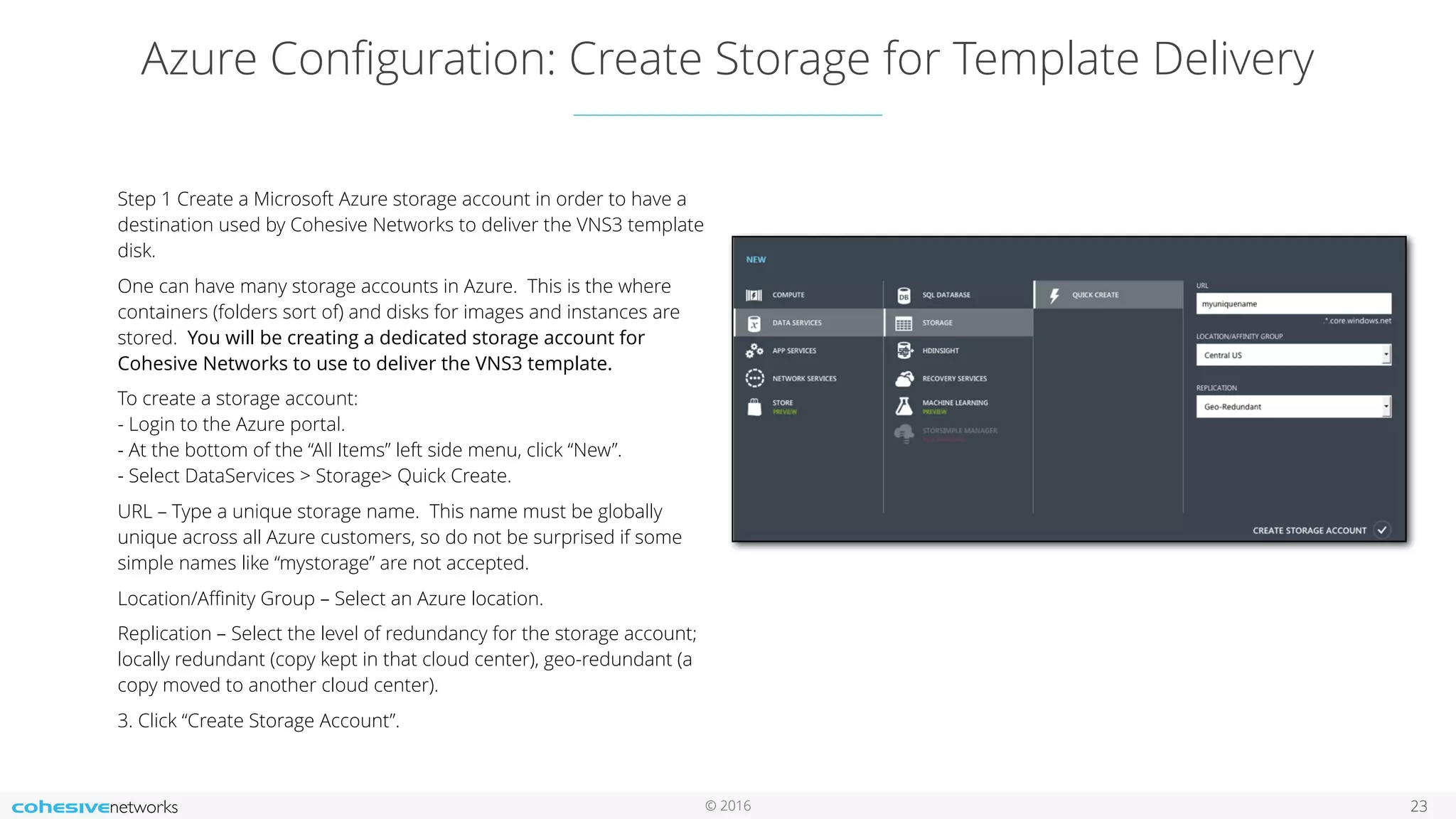The image size is (1456, 819).
Task: Click the '3. Click Create Storage Account' line
Action: [259, 721]
